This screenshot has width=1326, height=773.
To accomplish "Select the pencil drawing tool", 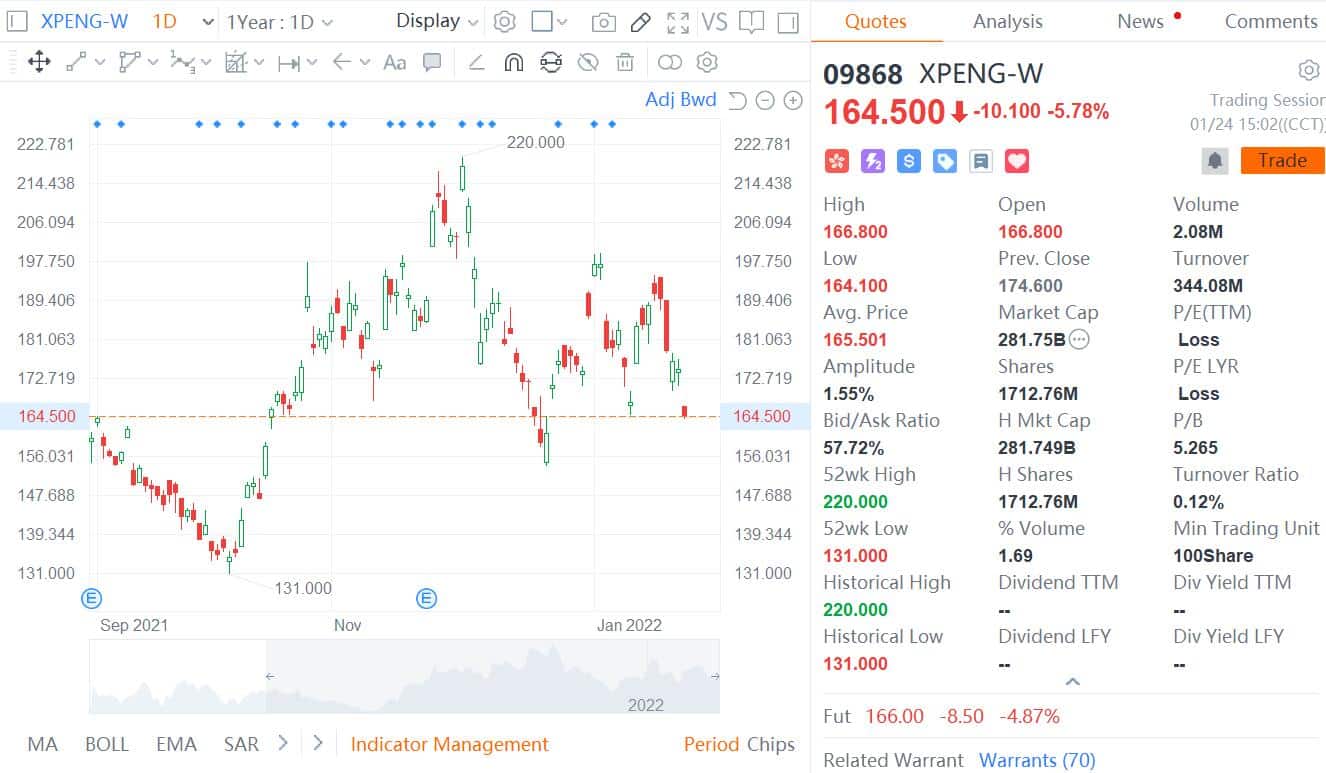I will coord(640,22).
